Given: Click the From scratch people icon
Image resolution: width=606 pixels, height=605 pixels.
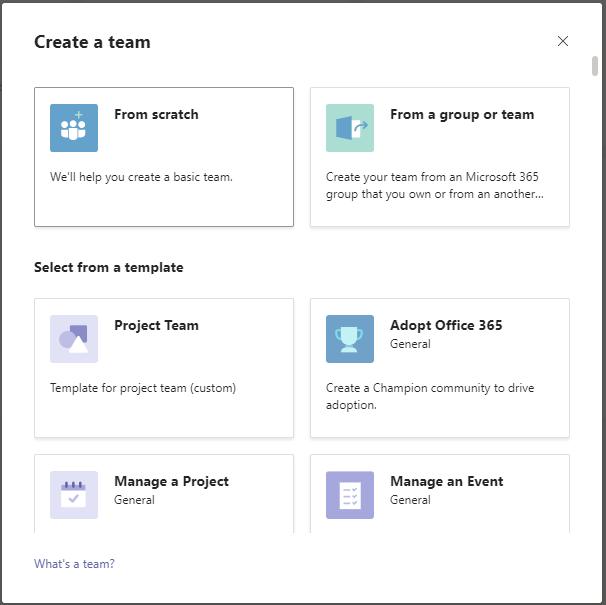Looking at the screenshot, I should pyautogui.click(x=74, y=128).
